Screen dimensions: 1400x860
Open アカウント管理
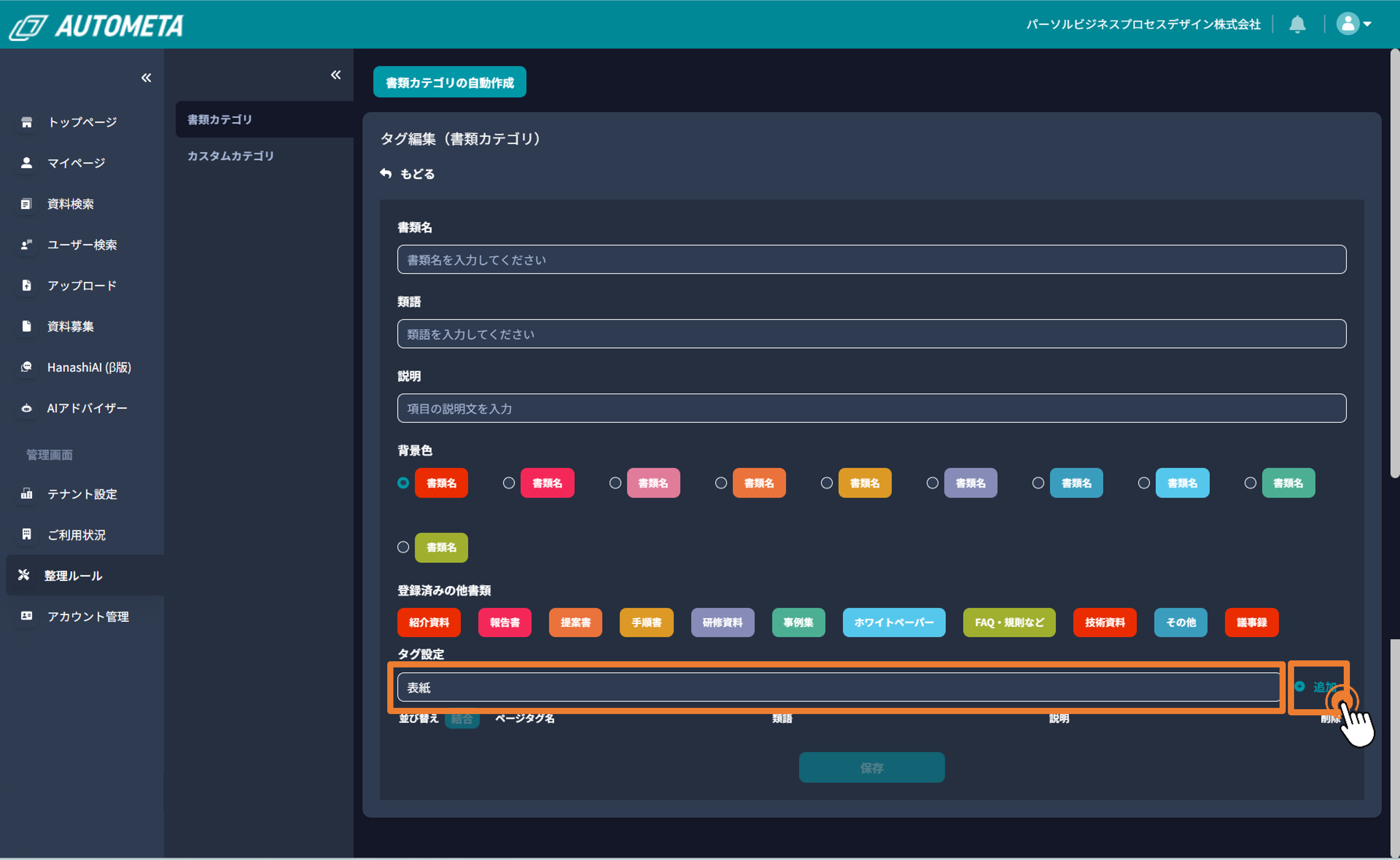tap(87, 616)
